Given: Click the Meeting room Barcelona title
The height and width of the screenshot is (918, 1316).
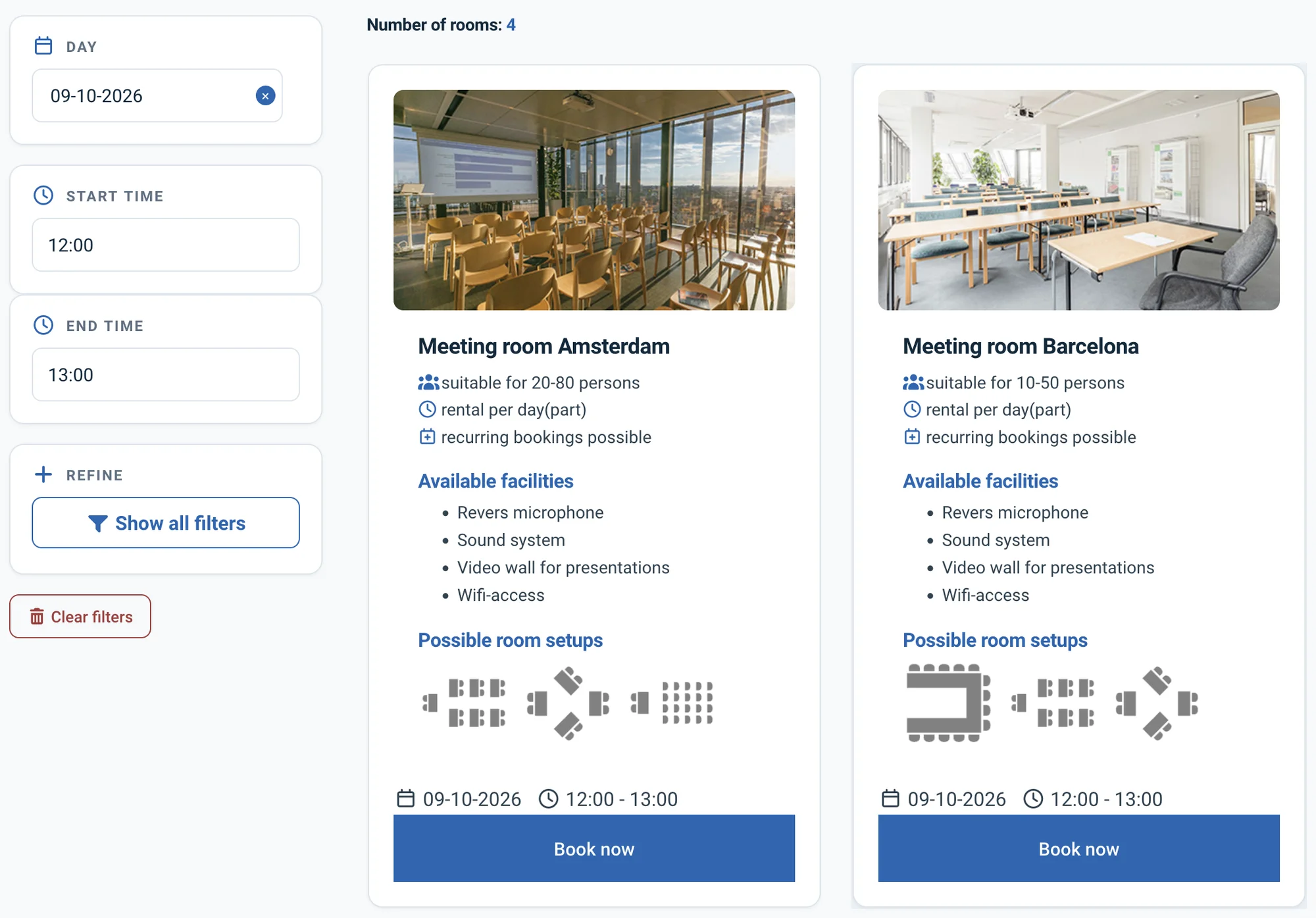Looking at the screenshot, I should (1021, 346).
